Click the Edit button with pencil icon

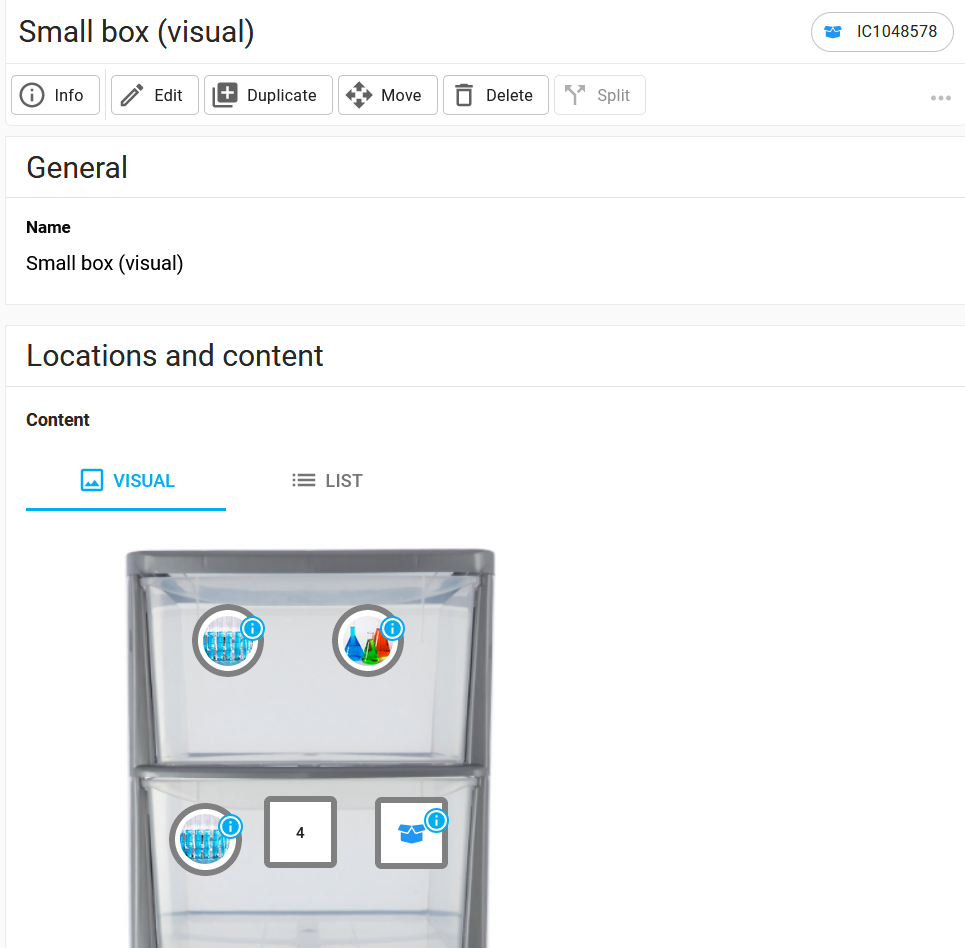pos(154,95)
